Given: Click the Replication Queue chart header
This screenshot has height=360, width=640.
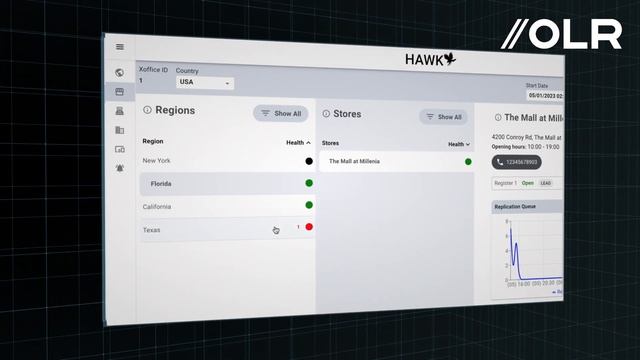Looking at the screenshot, I should 527,207.
